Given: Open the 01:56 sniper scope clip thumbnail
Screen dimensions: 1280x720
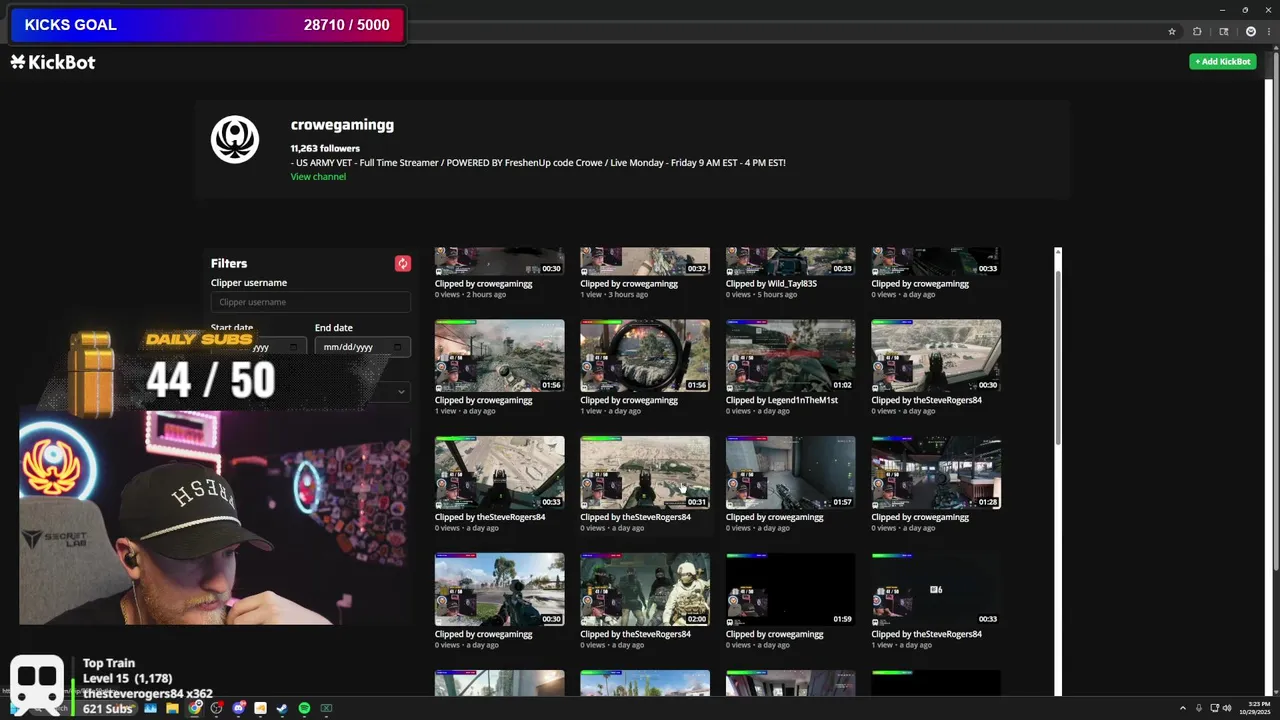Looking at the screenshot, I should 645,356.
